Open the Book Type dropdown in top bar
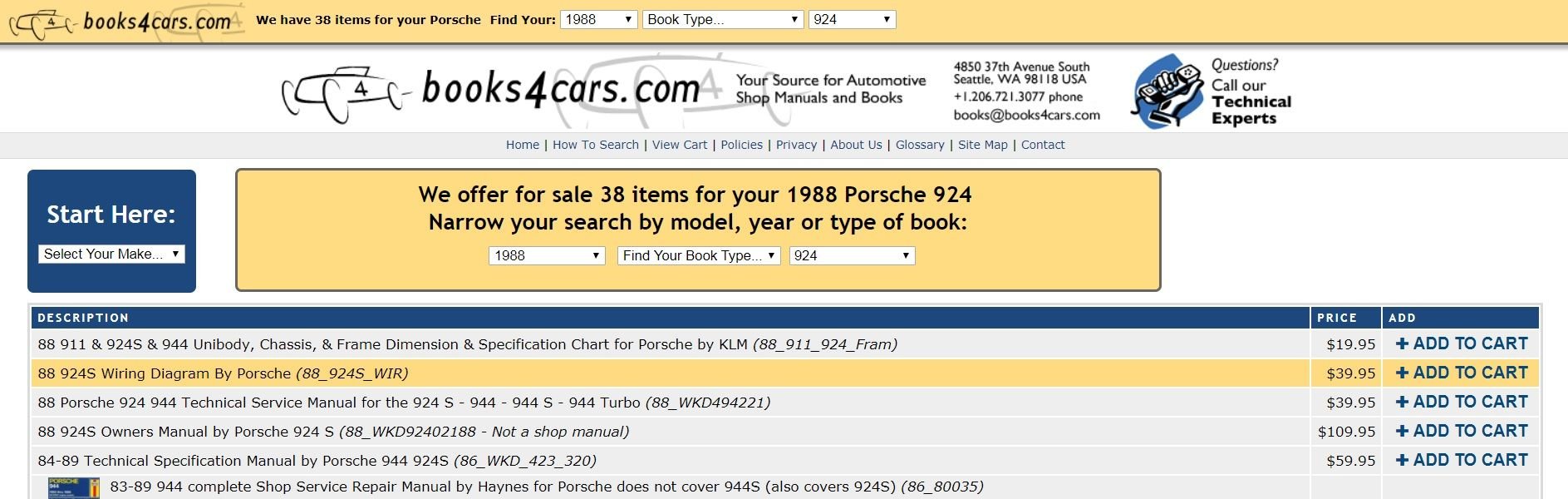The height and width of the screenshot is (499, 1568). (723, 19)
